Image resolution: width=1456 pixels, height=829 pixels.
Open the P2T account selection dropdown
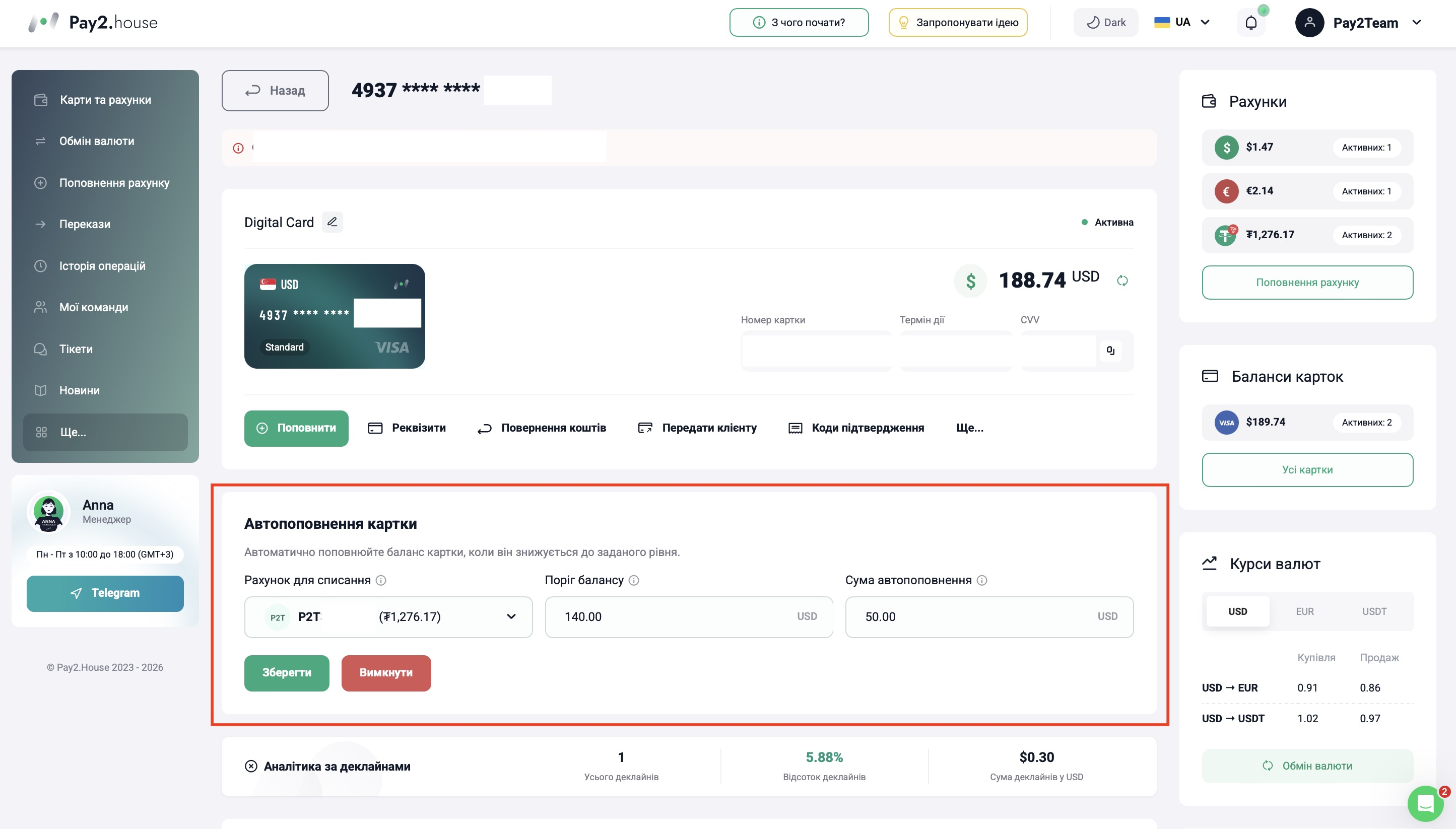388,617
